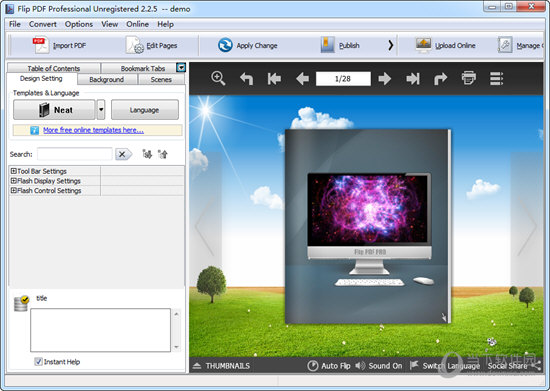Select the Scenes tab
Image resolution: width=550 pixels, height=391 pixels.
click(161, 80)
